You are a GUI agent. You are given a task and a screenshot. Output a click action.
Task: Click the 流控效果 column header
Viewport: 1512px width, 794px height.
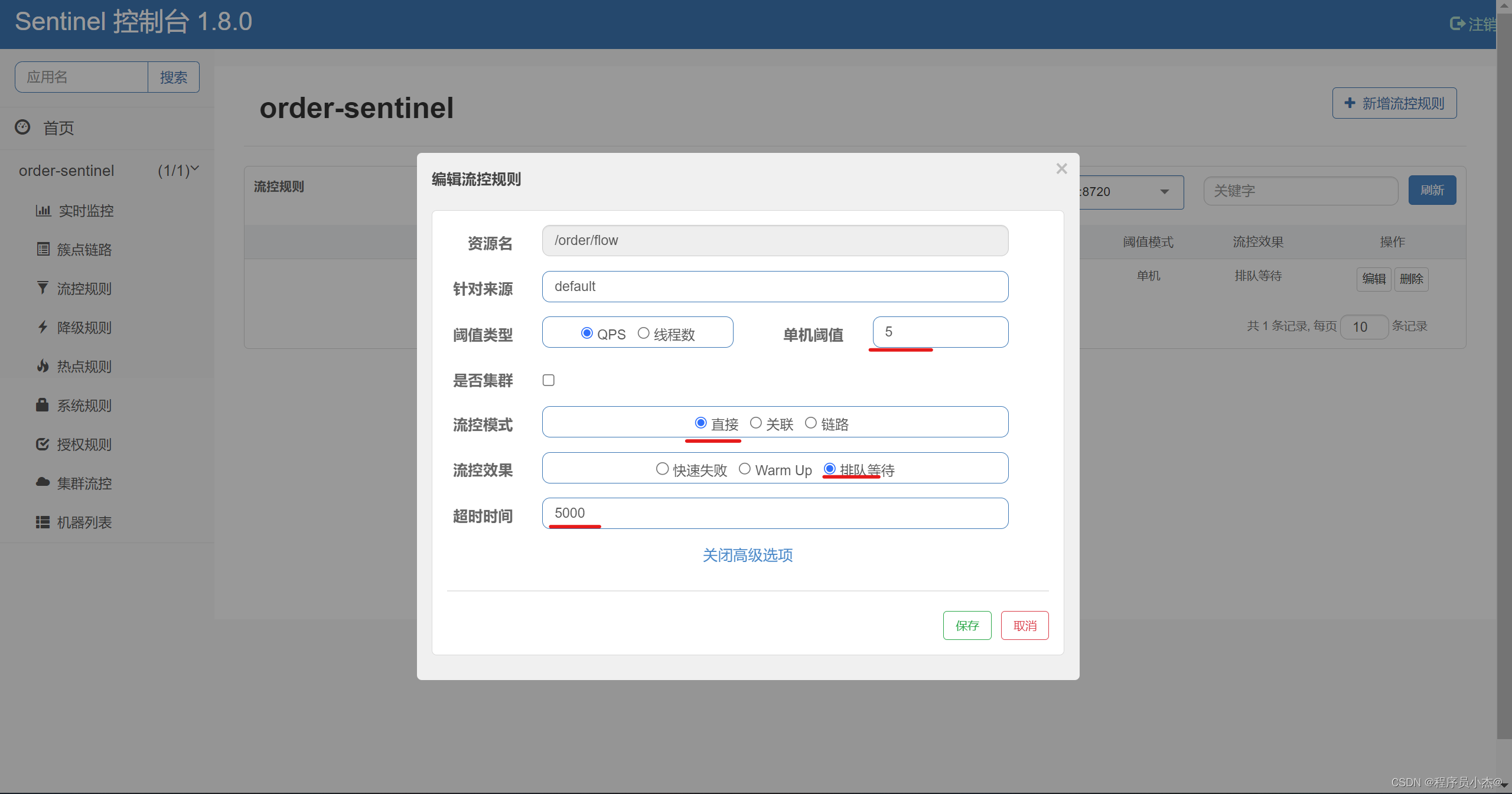[x=1258, y=242]
